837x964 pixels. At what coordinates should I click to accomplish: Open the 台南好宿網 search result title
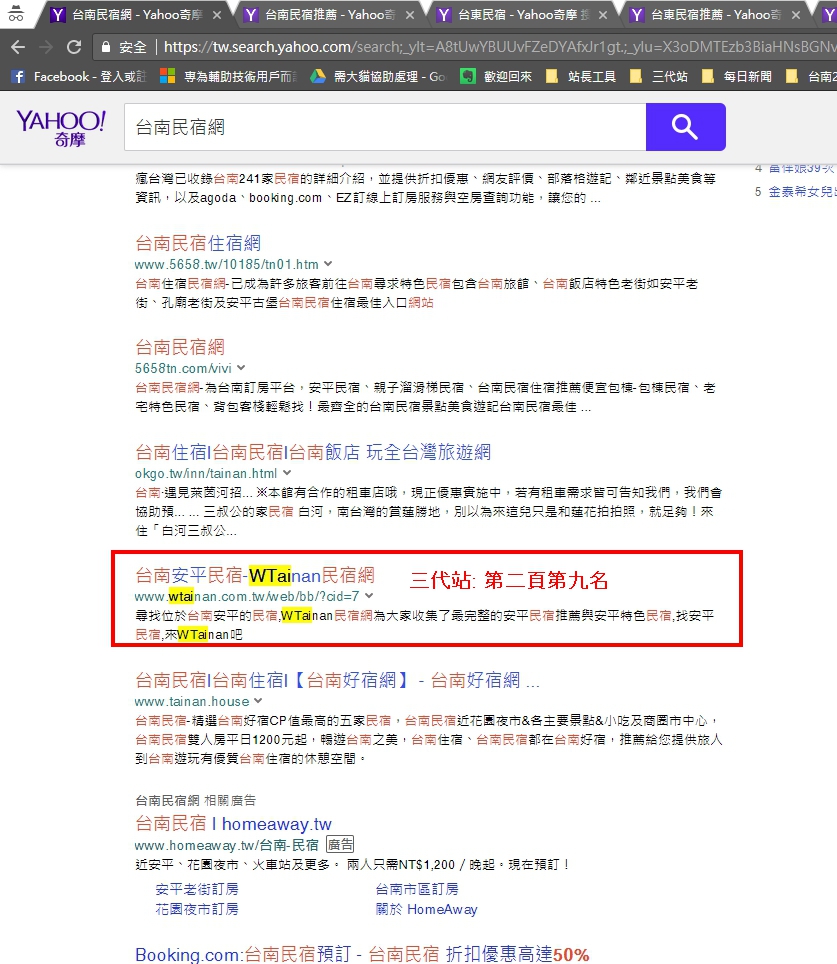pos(337,680)
